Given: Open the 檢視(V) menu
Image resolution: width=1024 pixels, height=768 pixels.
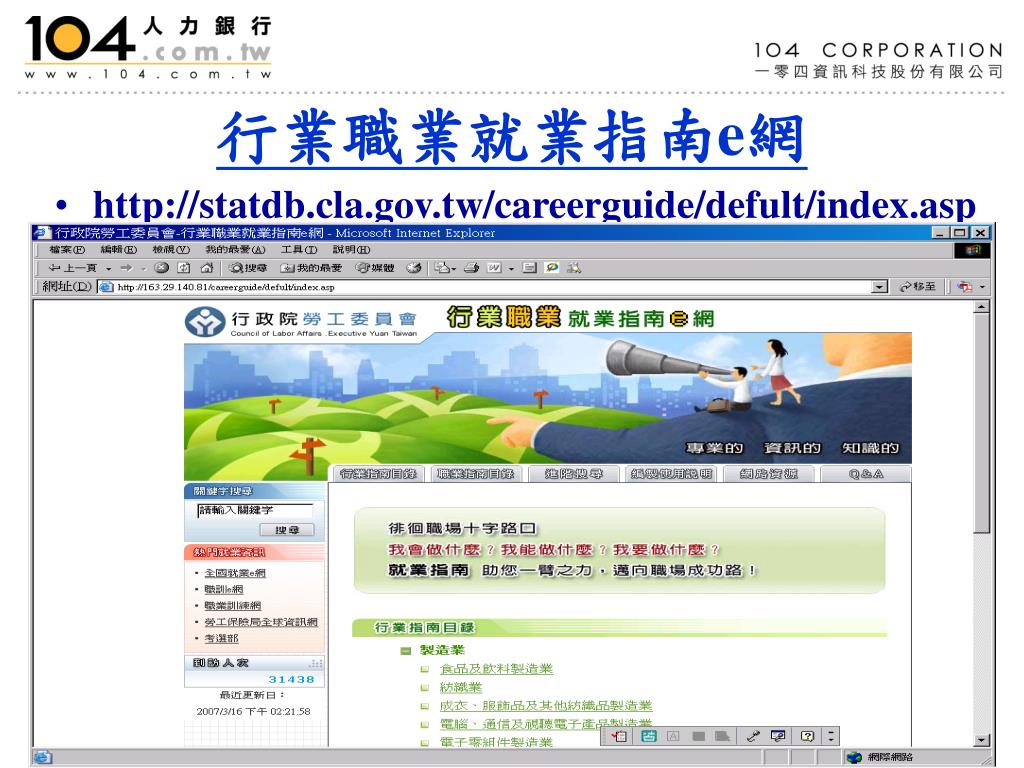Looking at the screenshot, I should tap(170, 249).
